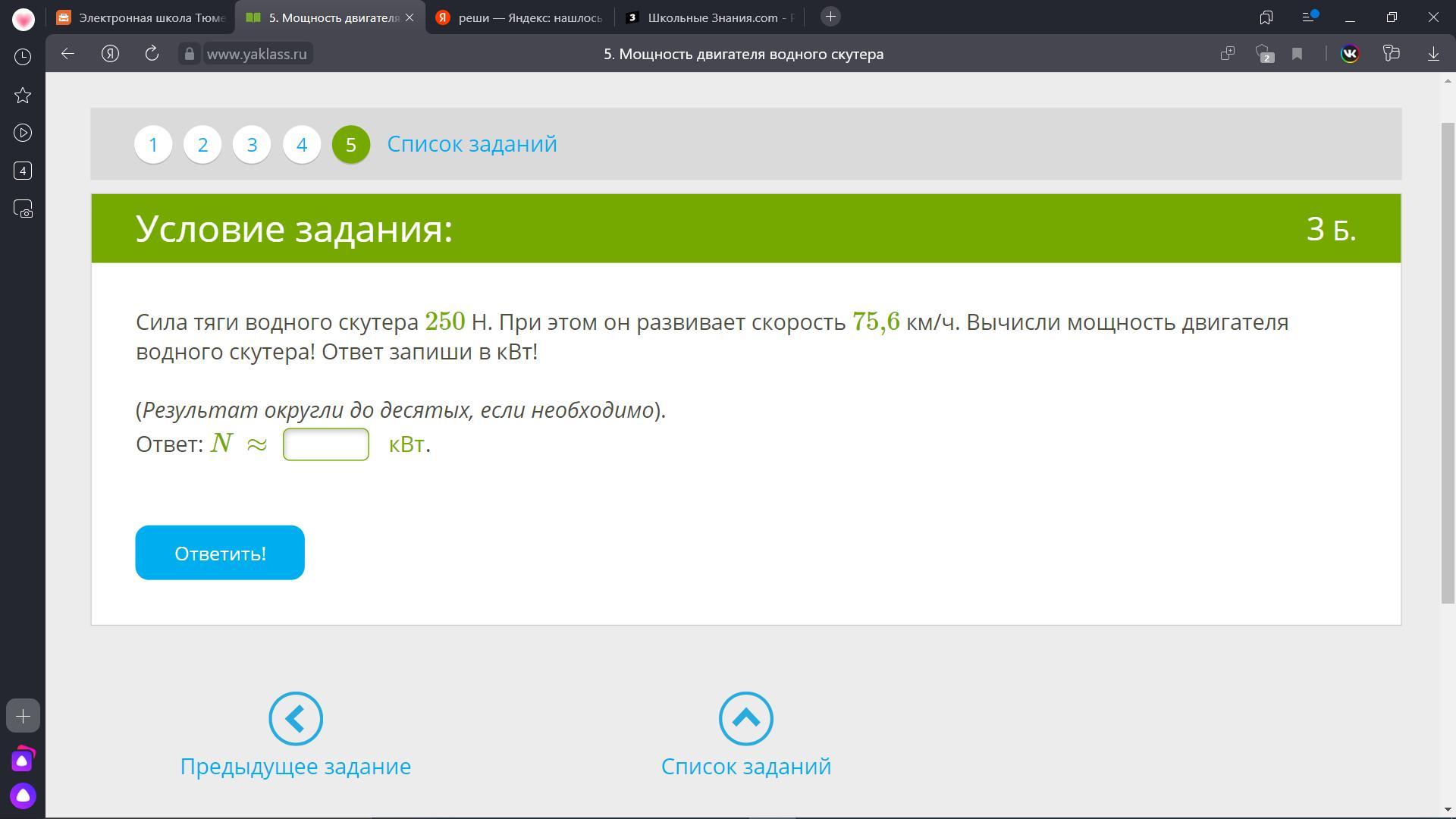The image size is (1456, 819).
Task: Click the page vertical scrollbar
Action: (x=1448, y=364)
